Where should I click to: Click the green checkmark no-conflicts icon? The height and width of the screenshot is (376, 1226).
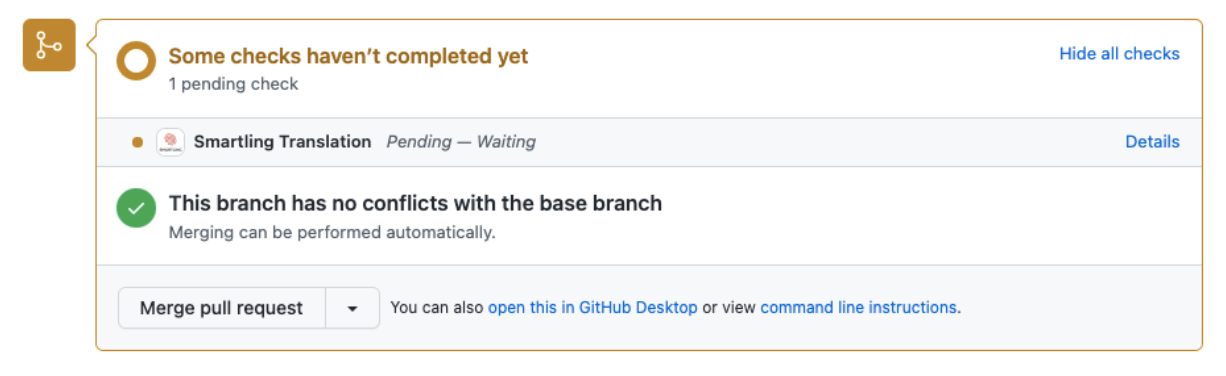tap(136, 209)
